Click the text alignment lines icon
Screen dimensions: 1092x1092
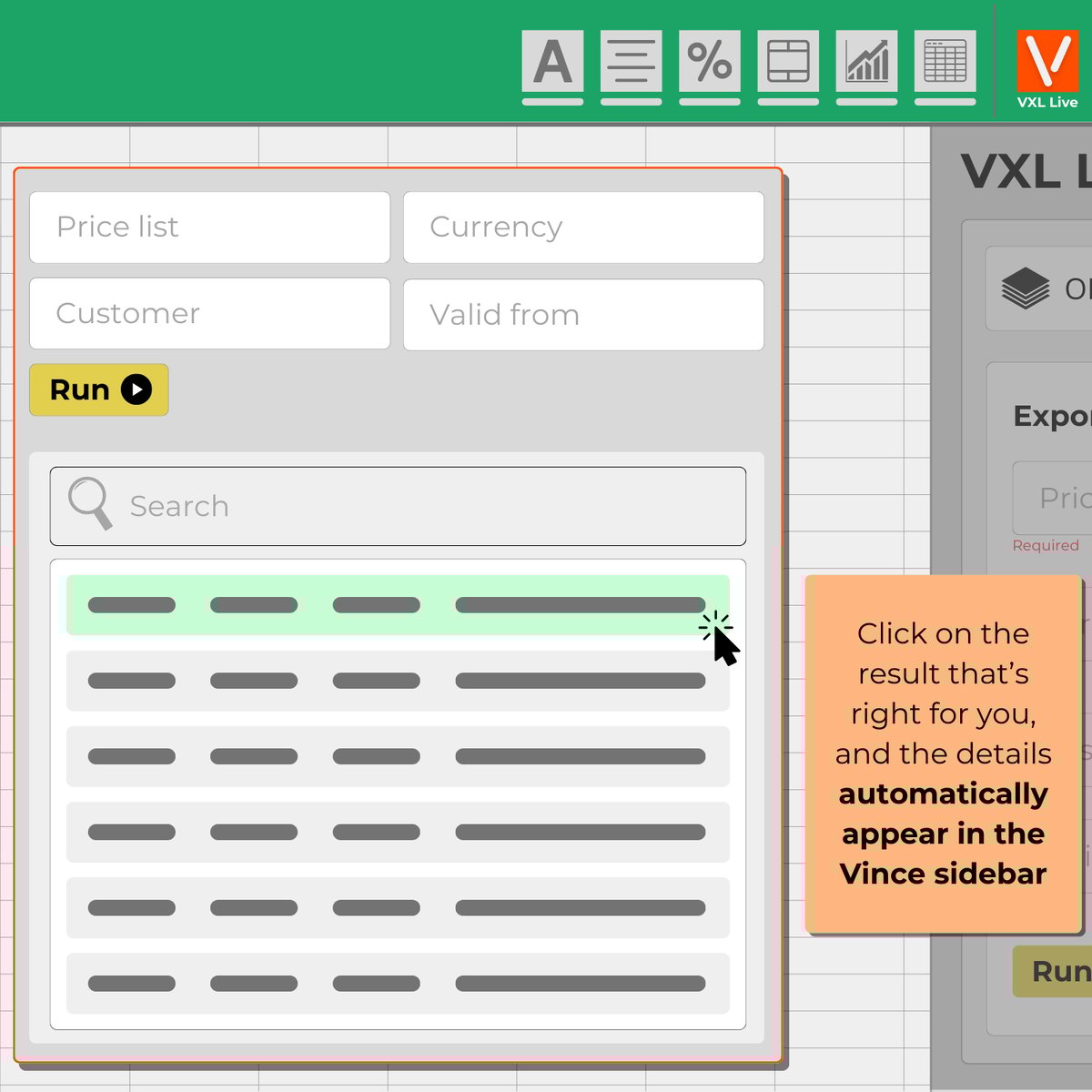pyautogui.click(x=631, y=61)
